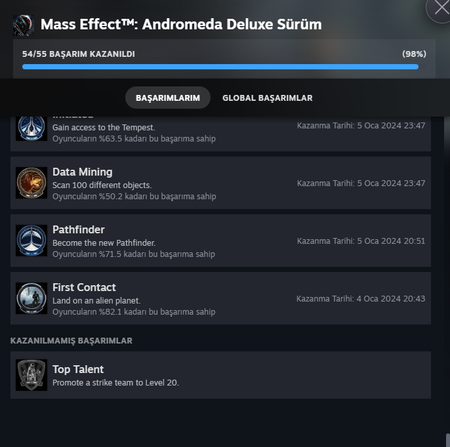Switch to the GLOBAL BAŞARIMLAR tab
The height and width of the screenshot is (447, 450).
click(267, 98)
